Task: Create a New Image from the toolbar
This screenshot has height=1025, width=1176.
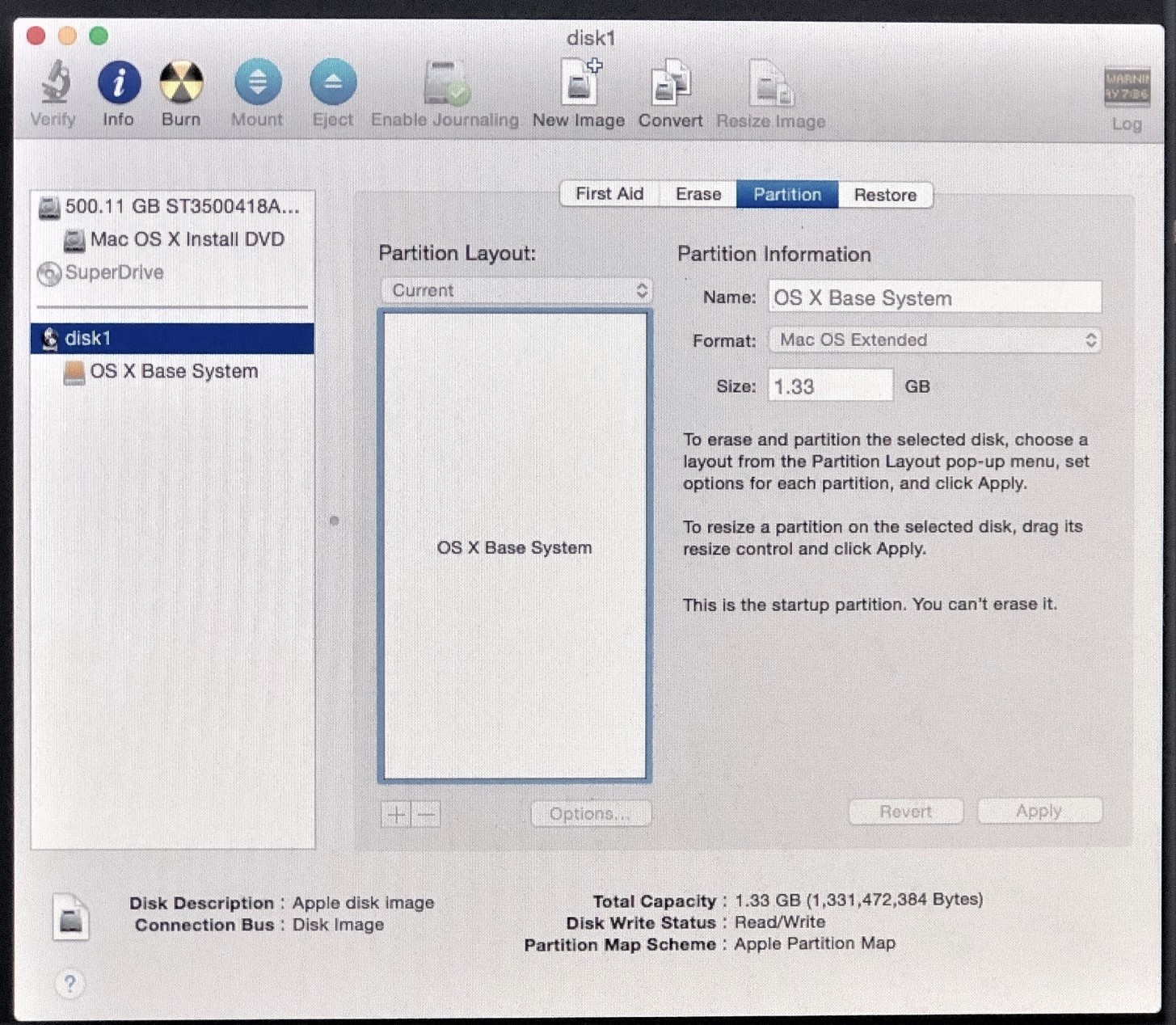Action: 579,82
